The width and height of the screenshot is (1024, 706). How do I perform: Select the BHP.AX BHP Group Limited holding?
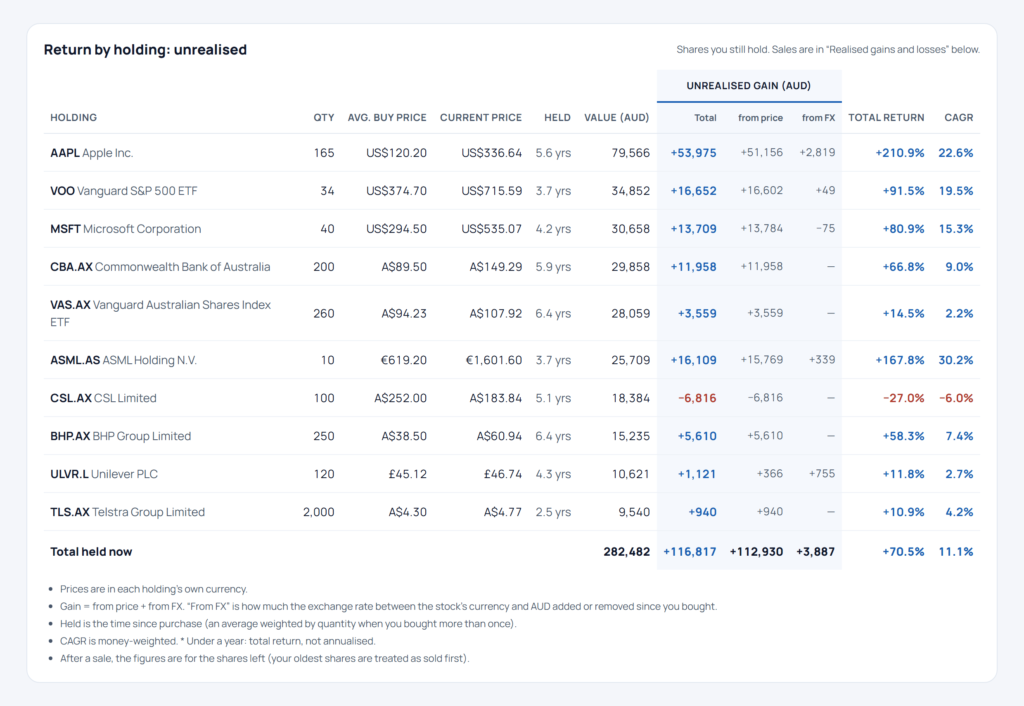click(x=511, y=436)
